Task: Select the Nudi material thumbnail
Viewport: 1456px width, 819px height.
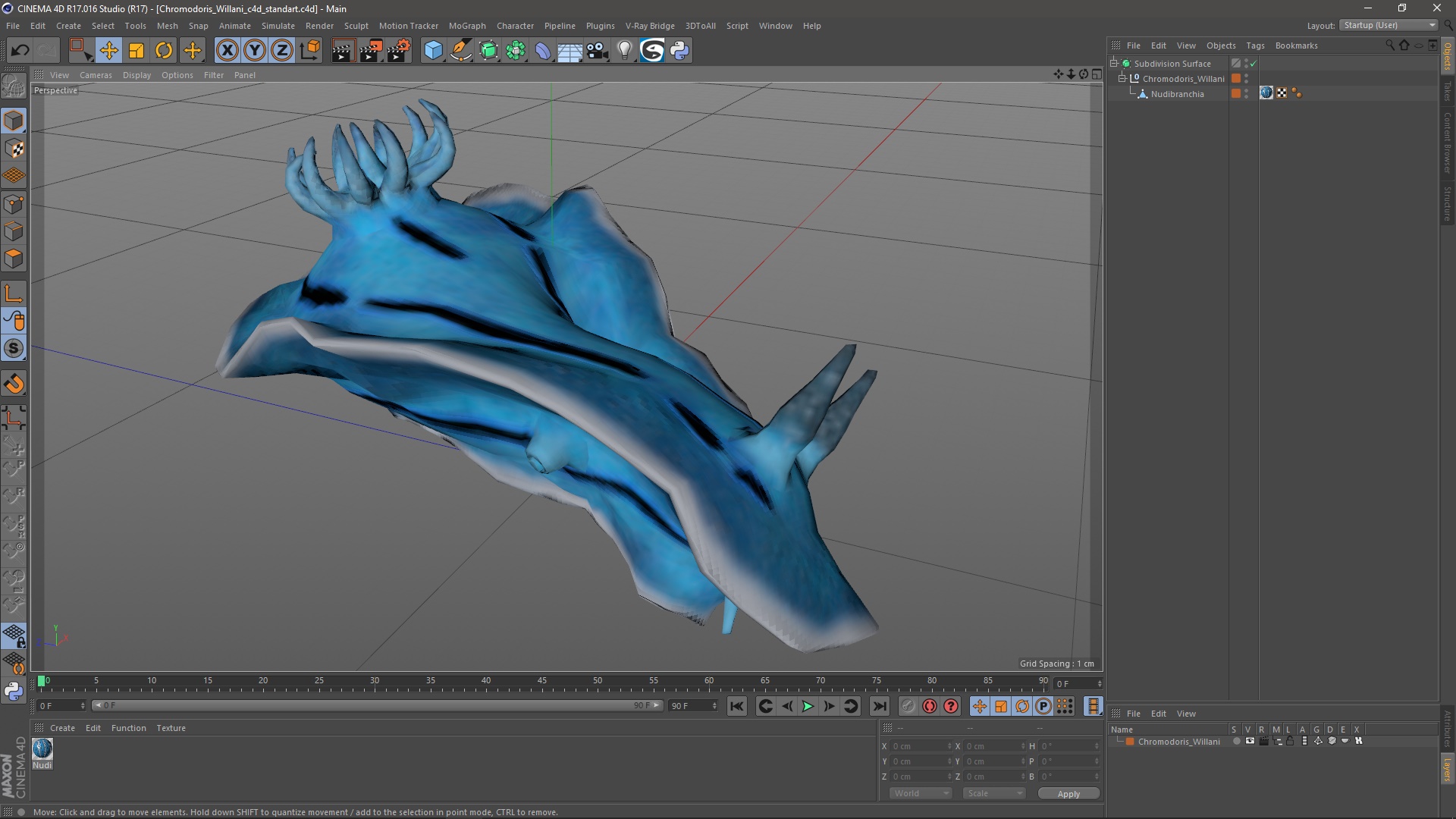Action: point(42,748)
